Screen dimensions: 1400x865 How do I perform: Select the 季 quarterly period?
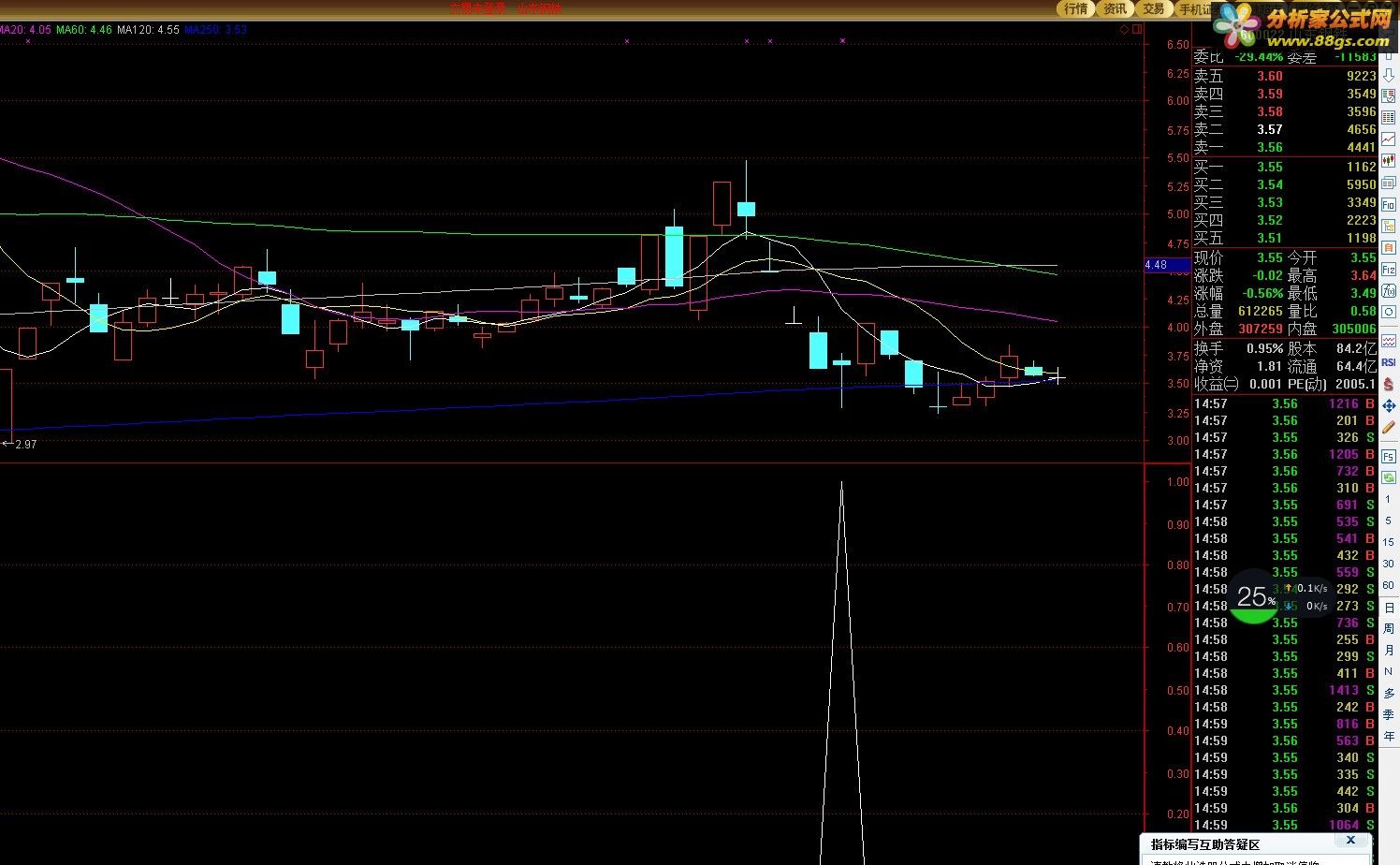click(x=1389, y=715)
